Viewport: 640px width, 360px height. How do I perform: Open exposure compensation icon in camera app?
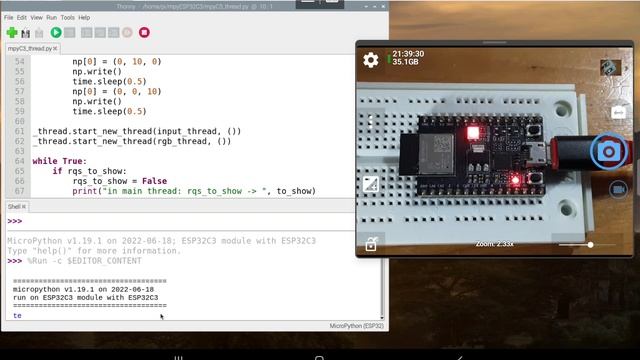(371, 184)
